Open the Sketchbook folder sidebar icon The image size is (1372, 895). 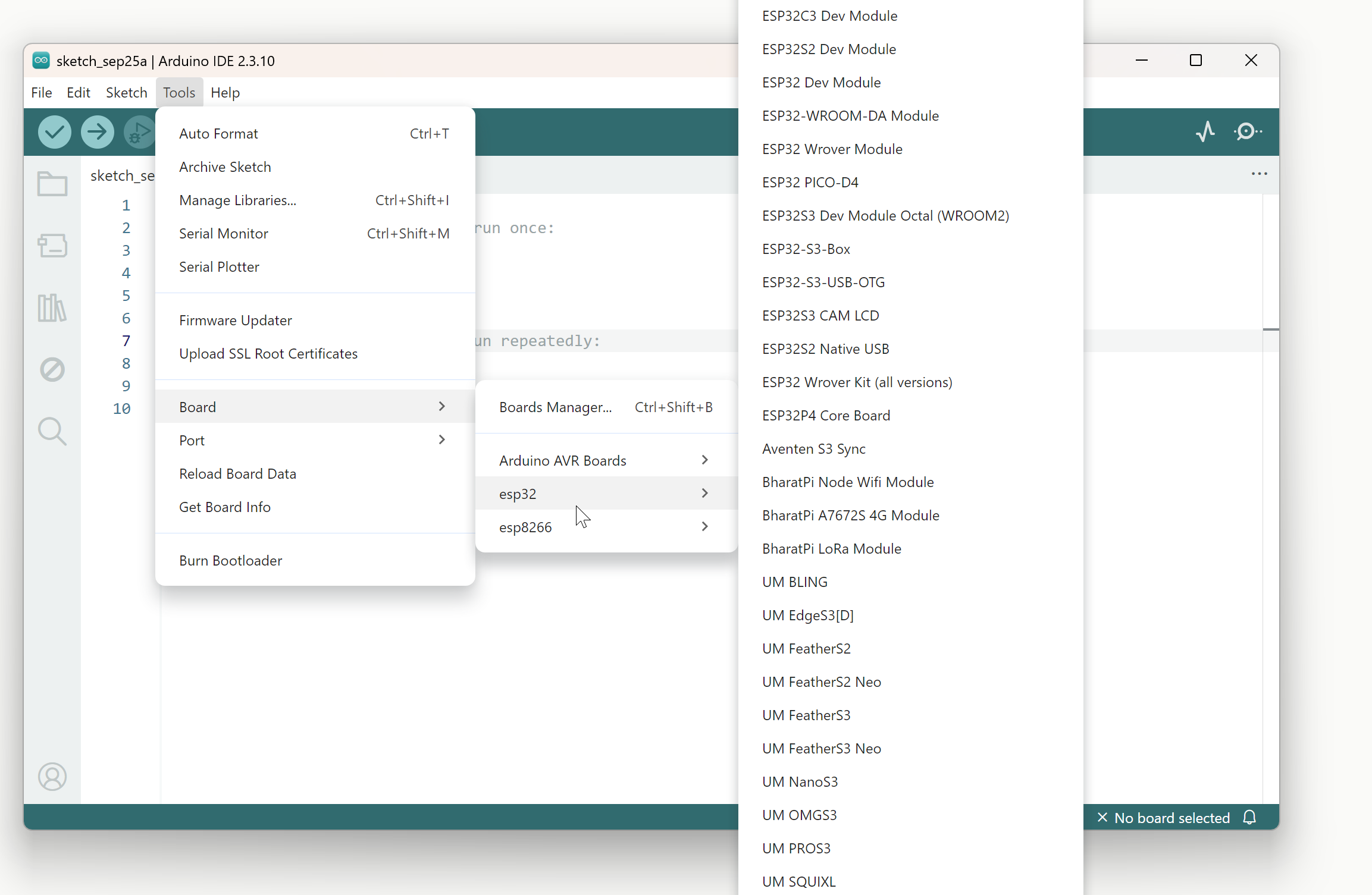52,184
